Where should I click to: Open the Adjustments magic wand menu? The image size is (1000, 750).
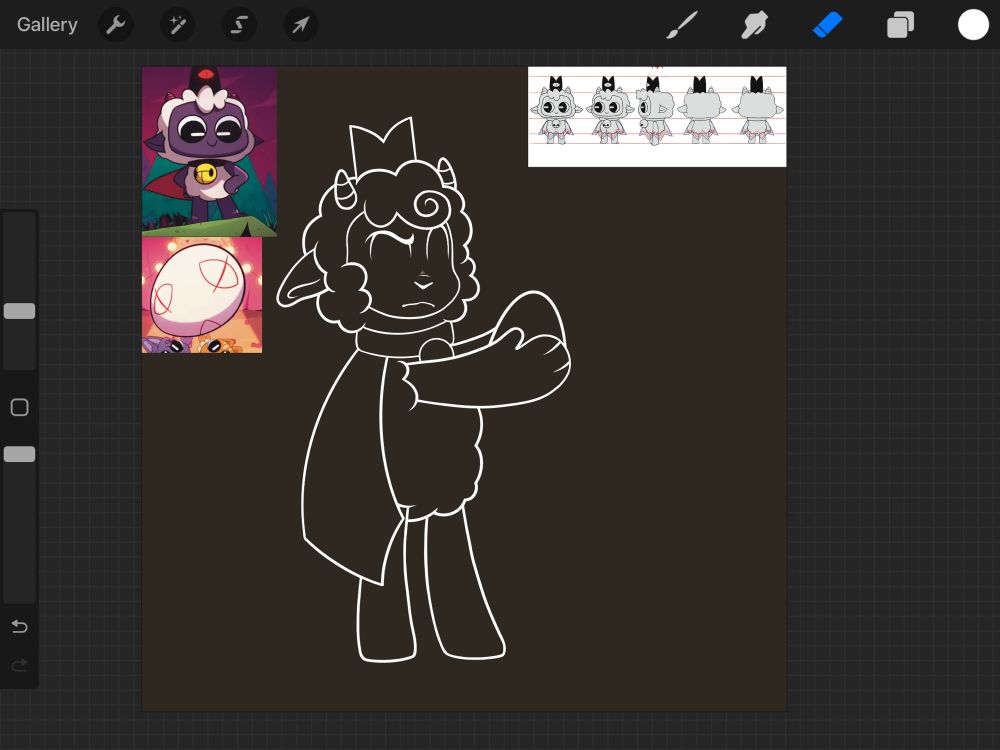[x=177, y=25]
